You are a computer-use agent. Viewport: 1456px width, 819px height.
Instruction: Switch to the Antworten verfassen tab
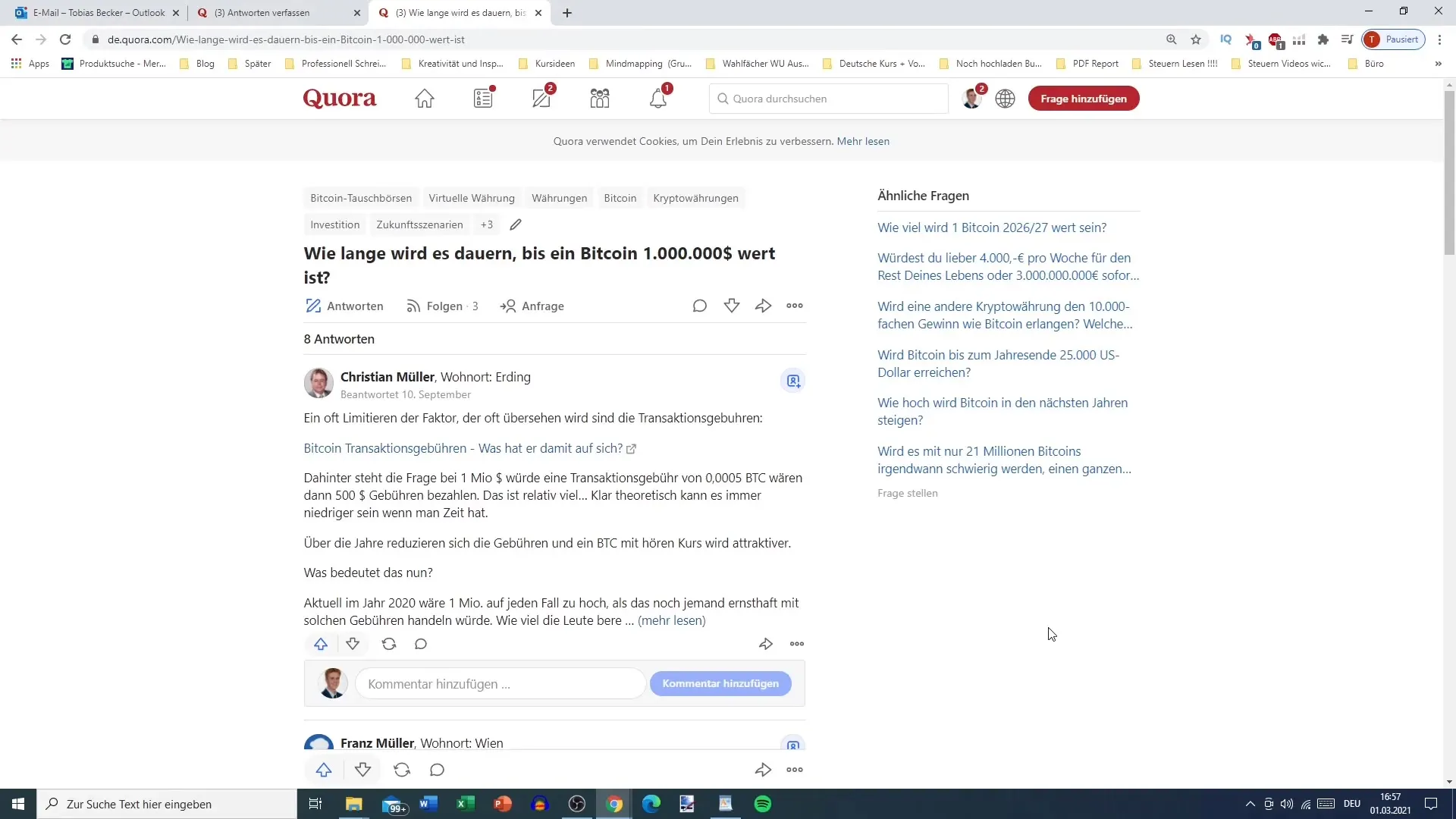[x=278, y=13]
